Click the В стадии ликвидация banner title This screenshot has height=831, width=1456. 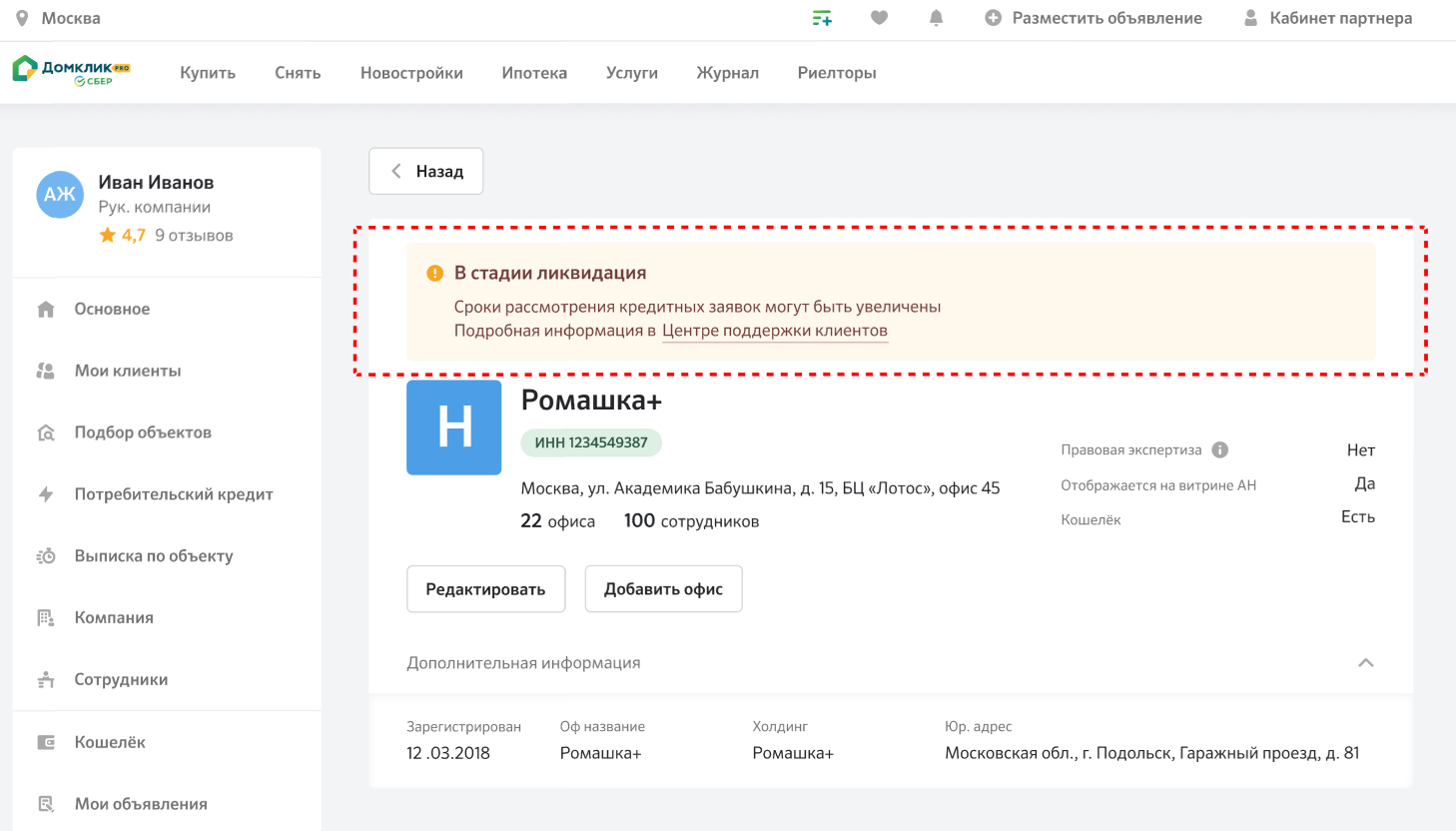pos(550,274)
